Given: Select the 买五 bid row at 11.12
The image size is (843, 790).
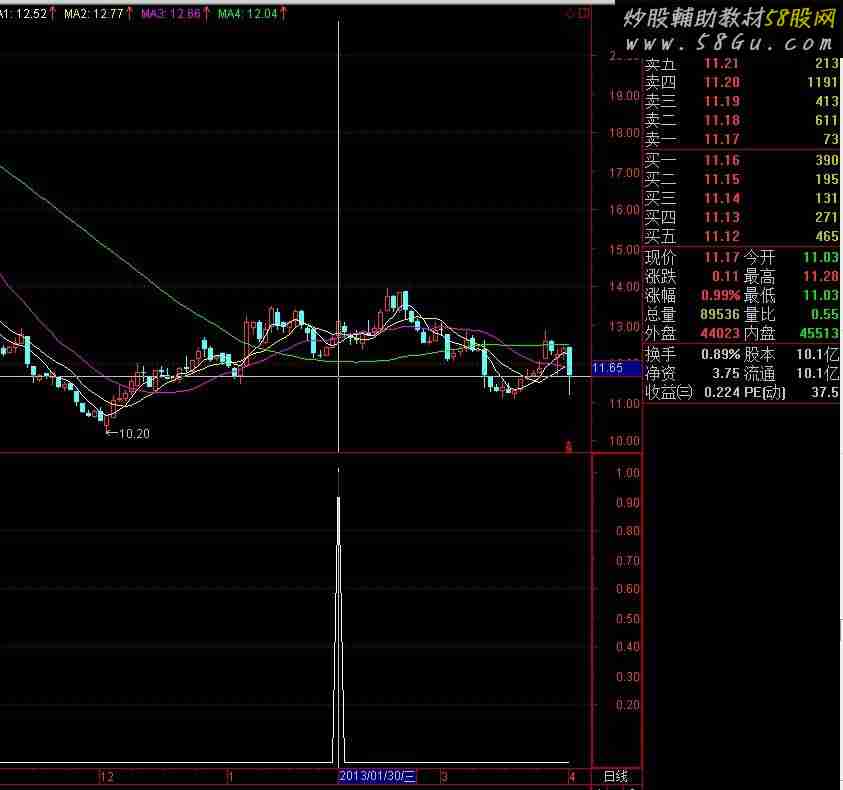Looking at the screenshot, I should (741, 236).
